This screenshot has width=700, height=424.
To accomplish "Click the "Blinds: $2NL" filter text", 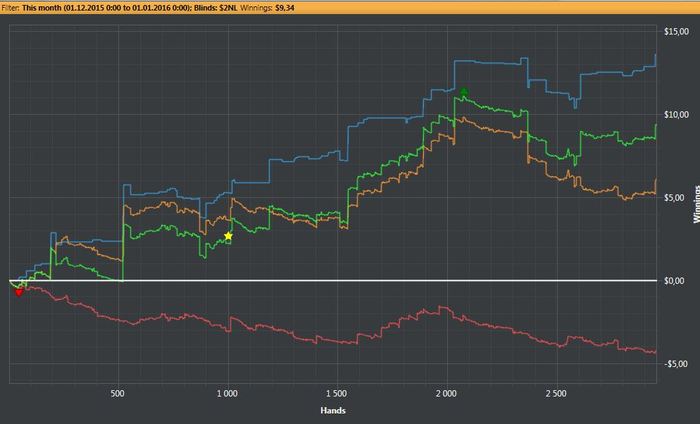I will pyautogui.click(x=216, y=8).
